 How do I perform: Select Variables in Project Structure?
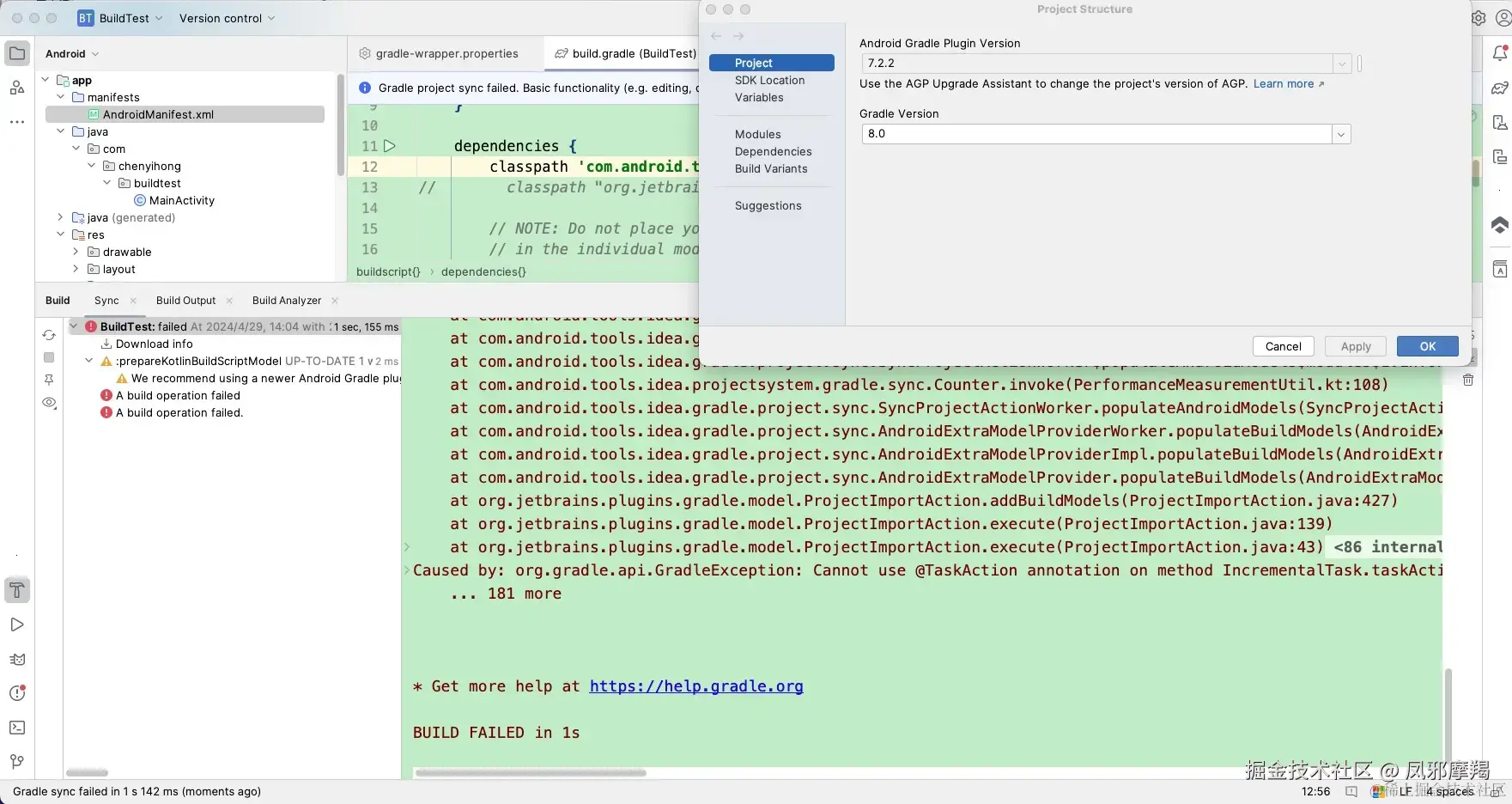(759, 98)
